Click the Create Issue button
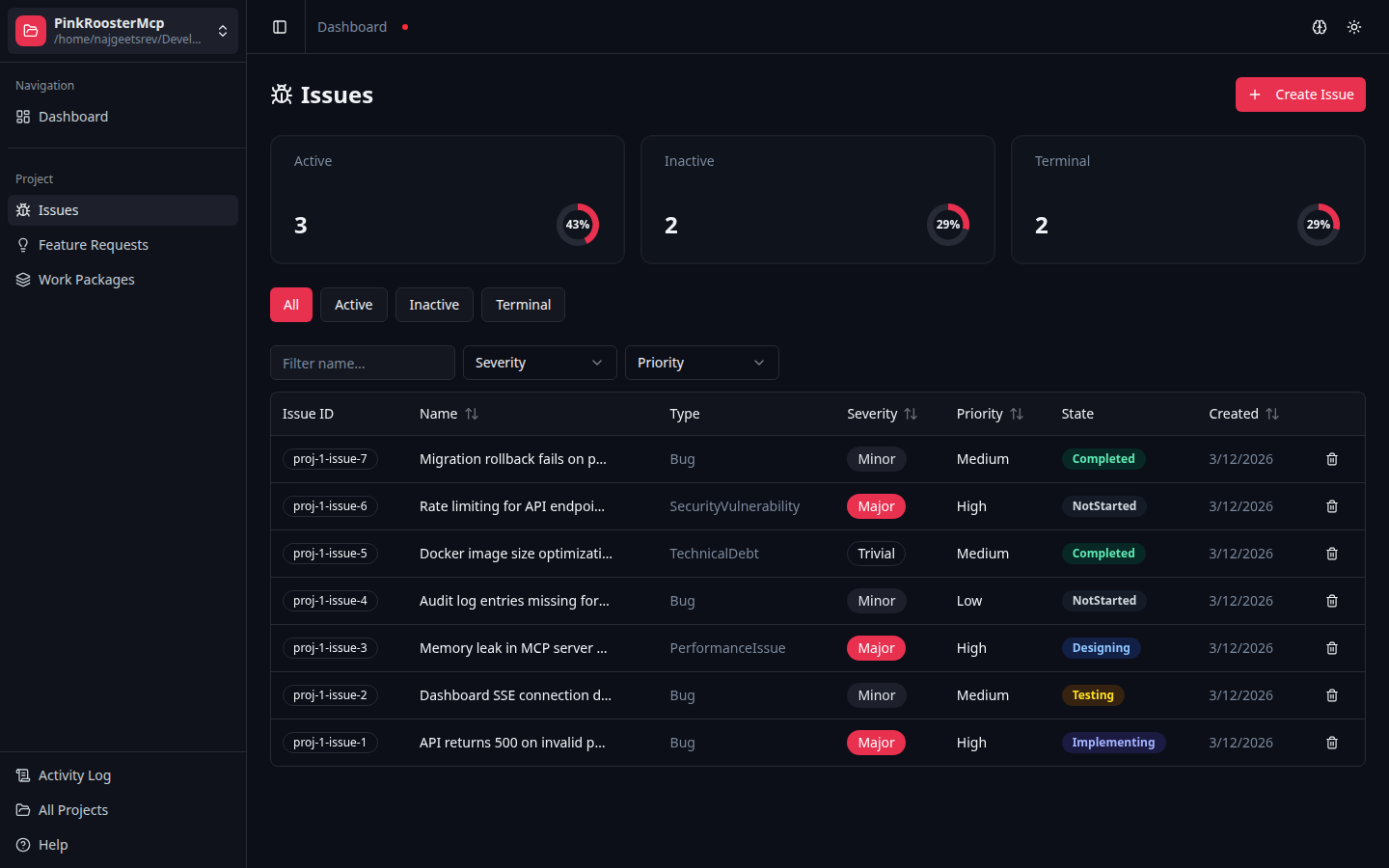The image size is (1389, 868). pos(1300,95)
